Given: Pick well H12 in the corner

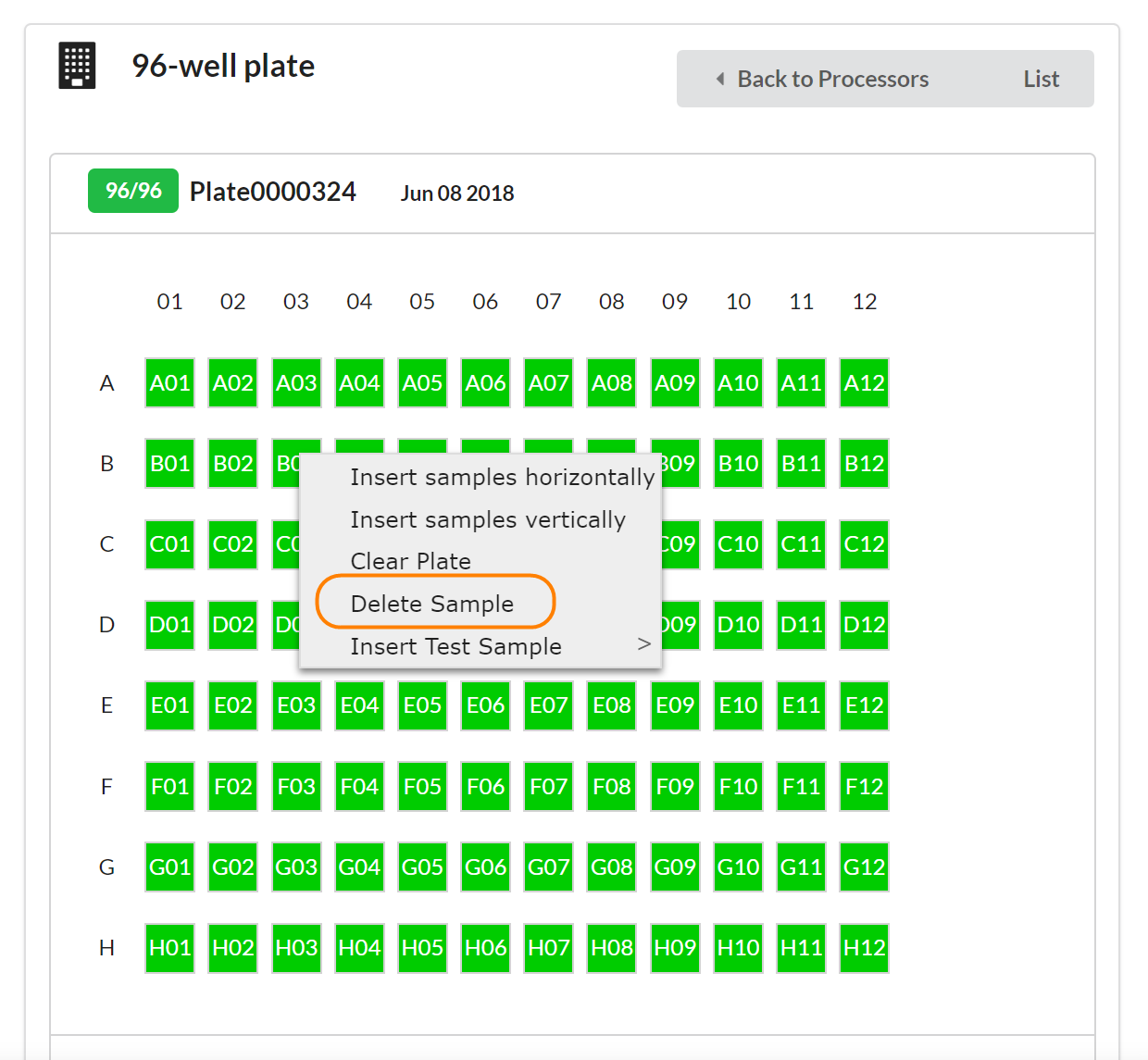Looking at the screenshot, I should coord(864,948).
